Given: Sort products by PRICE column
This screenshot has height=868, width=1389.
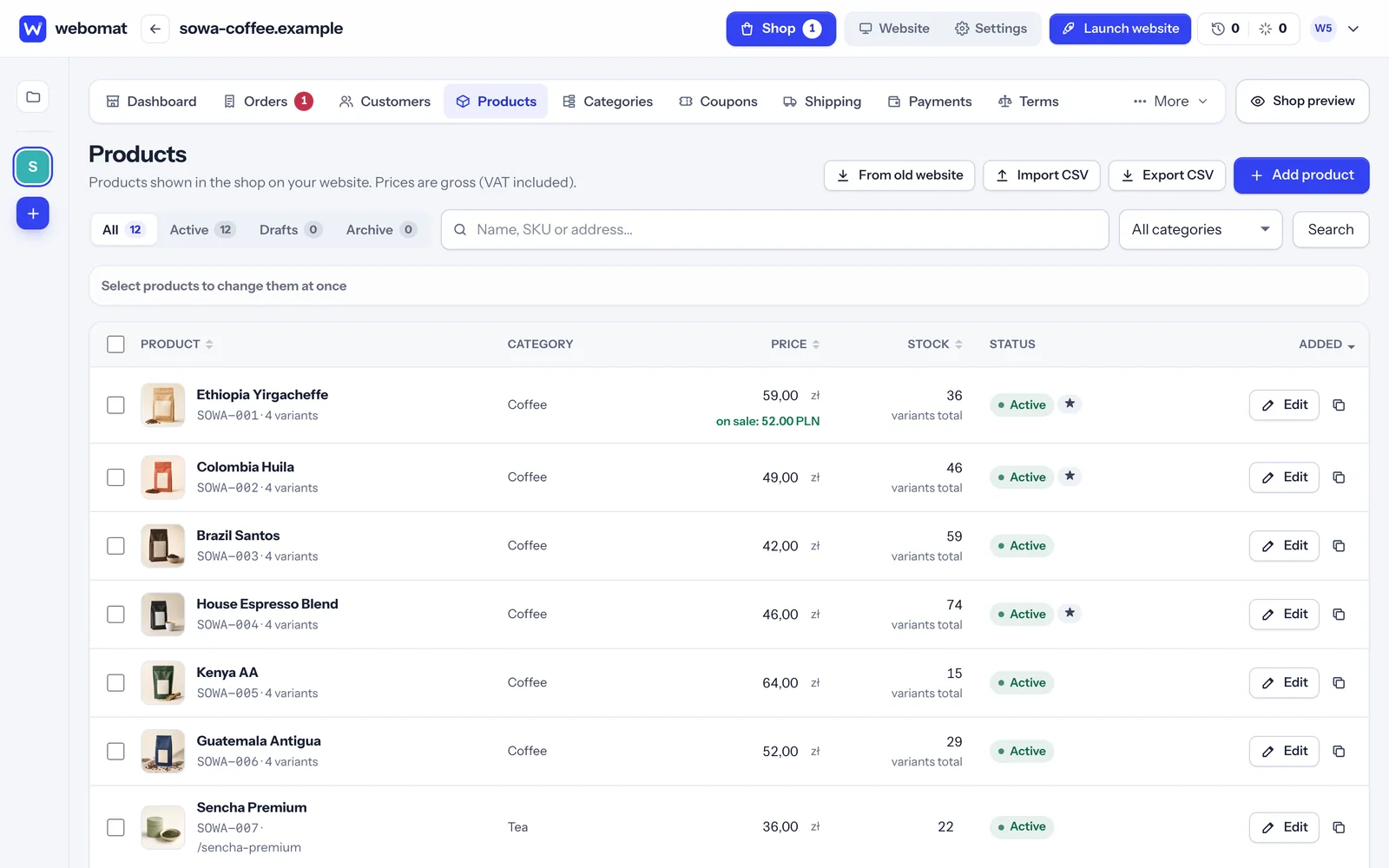Looking at the screenshot, I should (x=794, y=345).
